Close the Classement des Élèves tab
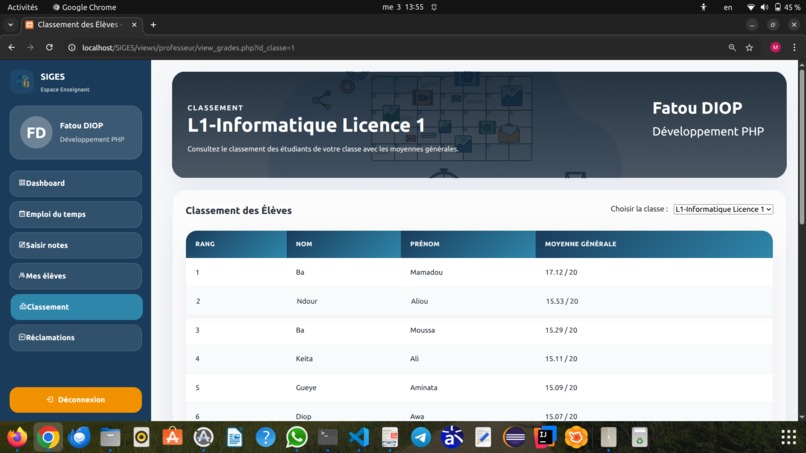Image resolution: width=806 pixels, height=453 pixels. [134, 25]
